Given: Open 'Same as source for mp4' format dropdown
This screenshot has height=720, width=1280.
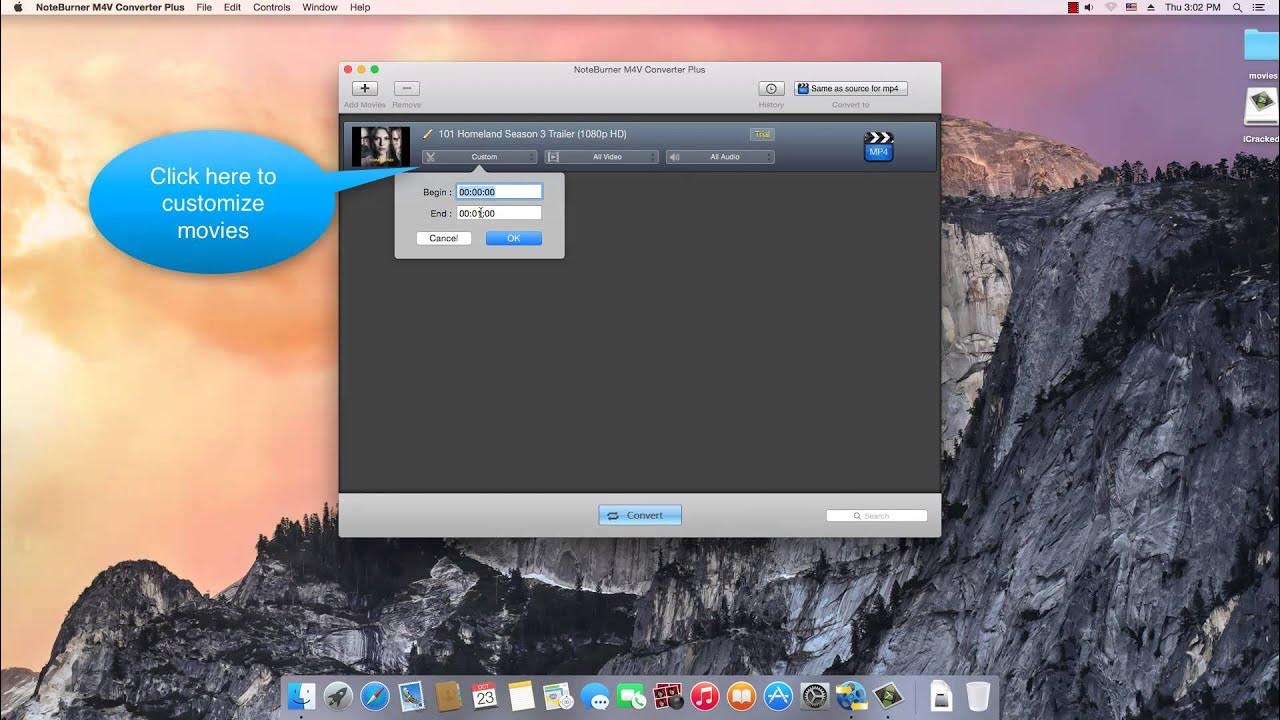Looking at the screenshot, I should click(851, 89).
